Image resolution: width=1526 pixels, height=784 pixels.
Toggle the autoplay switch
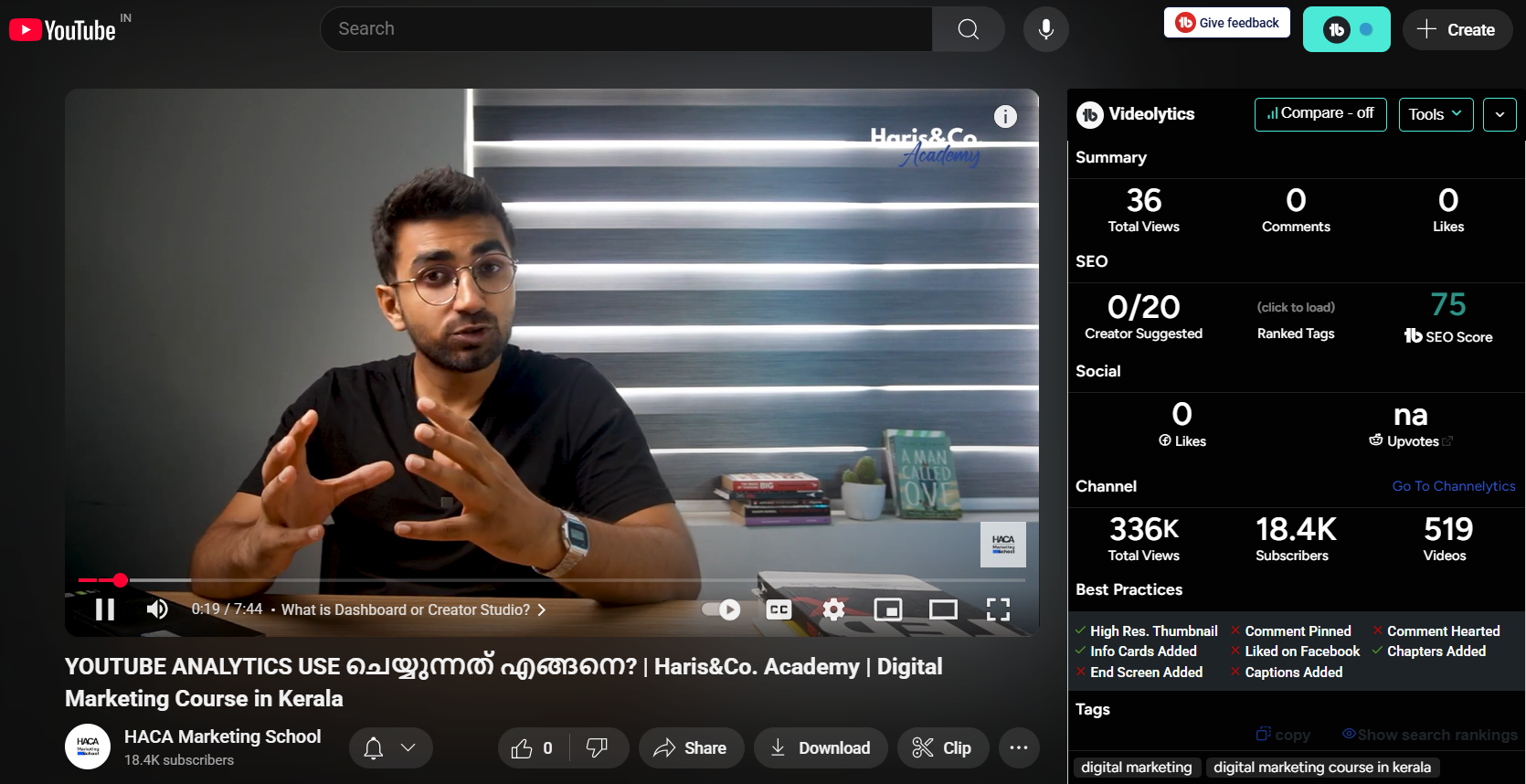point(721,609)
